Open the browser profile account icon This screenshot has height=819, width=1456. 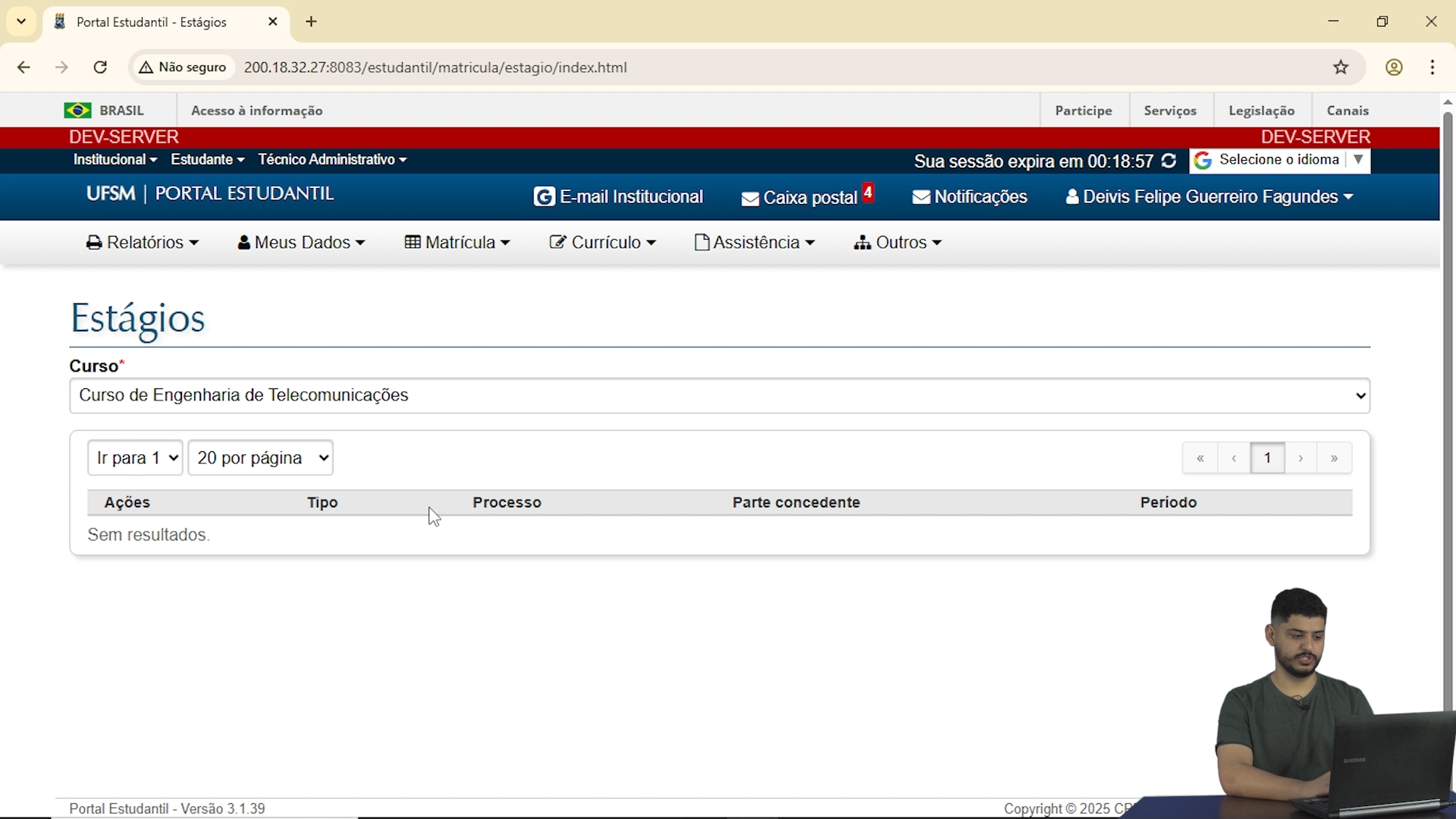(1394, 67)
